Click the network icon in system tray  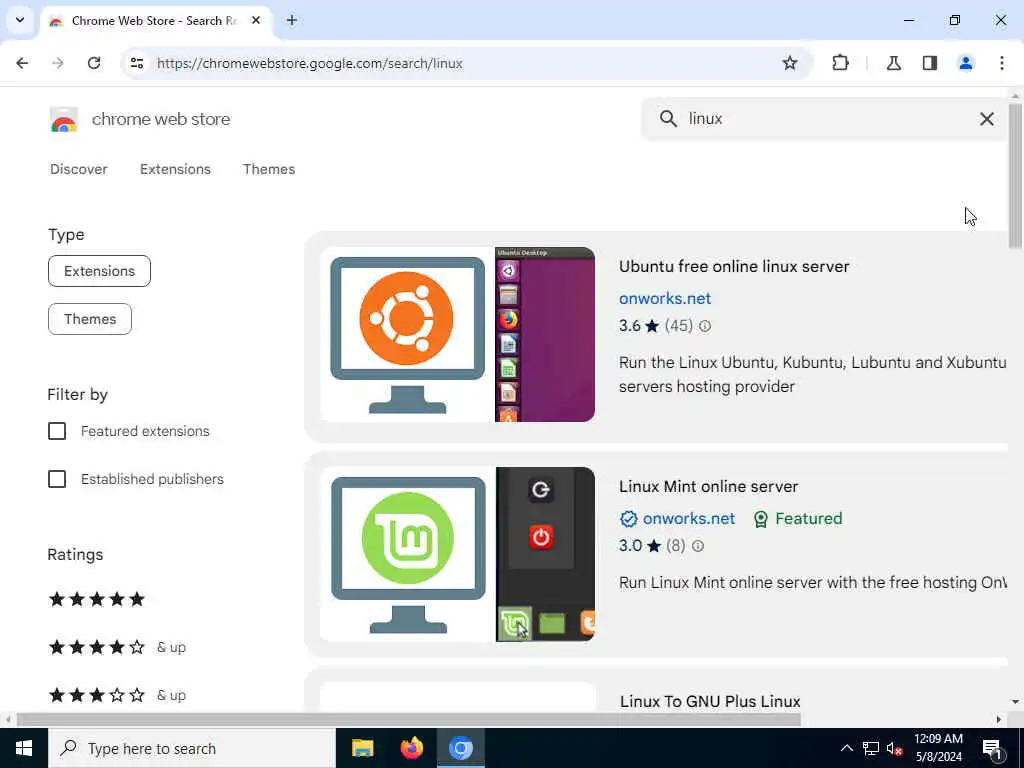pos(871,748)
